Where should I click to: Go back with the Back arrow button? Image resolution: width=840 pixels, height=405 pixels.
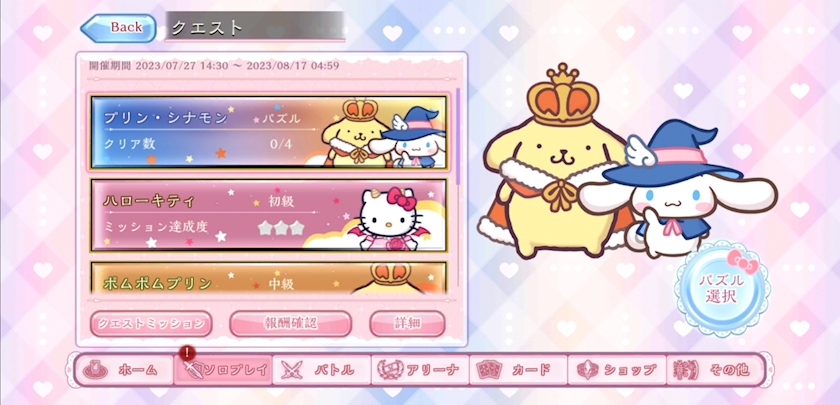(x=118, y=28)
